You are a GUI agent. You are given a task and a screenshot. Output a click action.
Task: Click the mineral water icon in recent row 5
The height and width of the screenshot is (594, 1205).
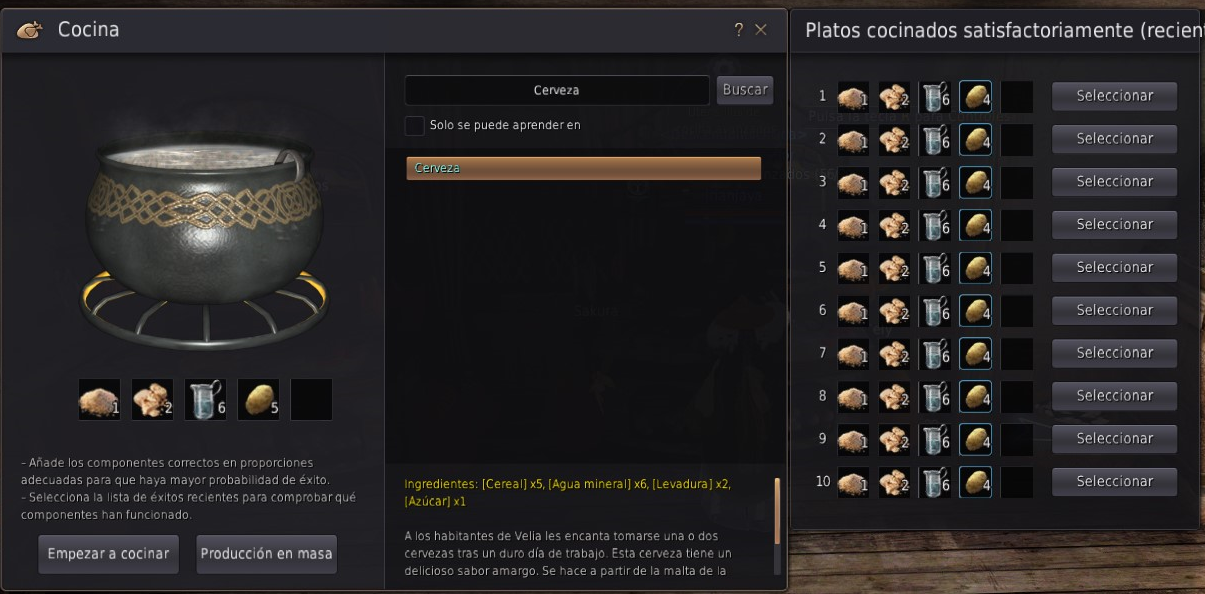coord(935,268)
